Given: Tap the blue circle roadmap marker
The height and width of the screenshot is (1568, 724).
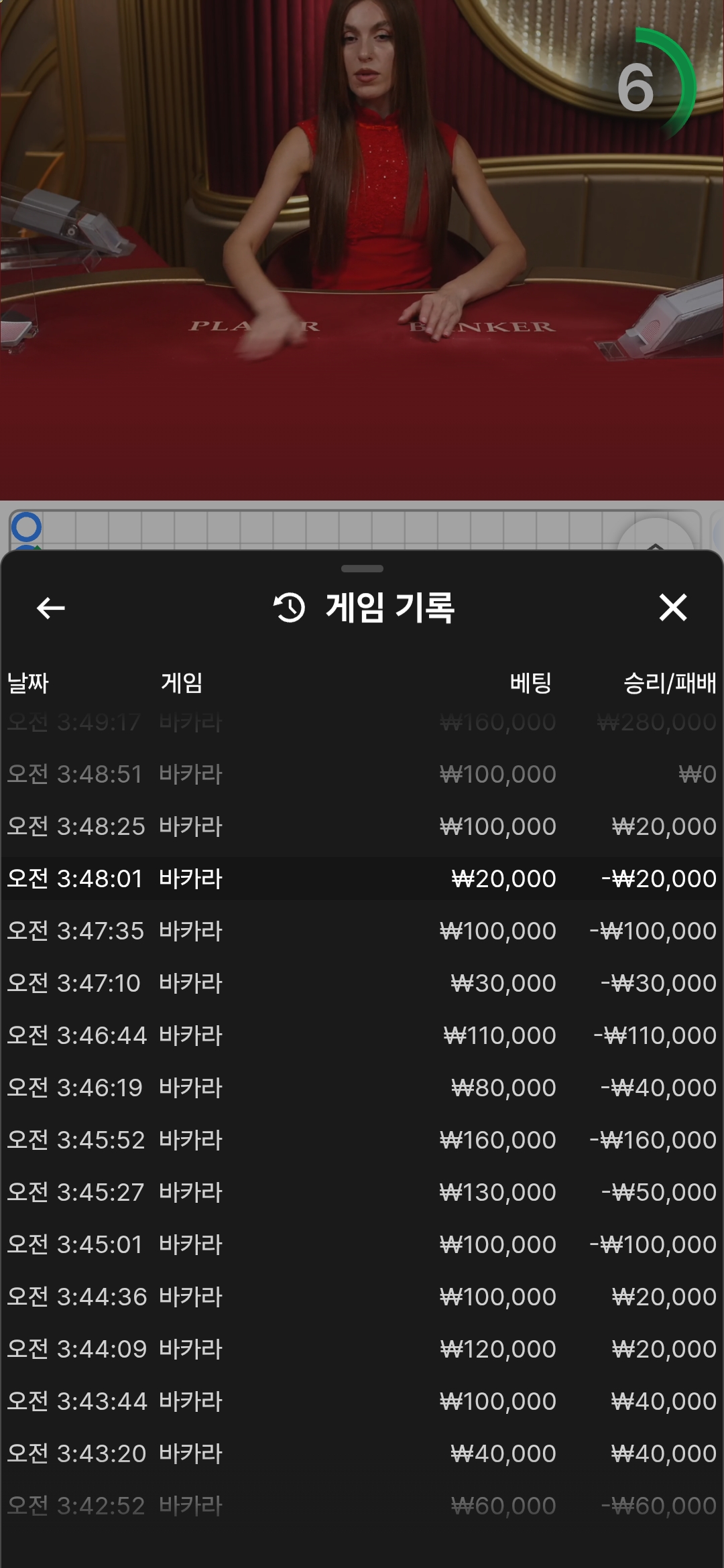Looking at the screenshot, I should pos(26,527).
